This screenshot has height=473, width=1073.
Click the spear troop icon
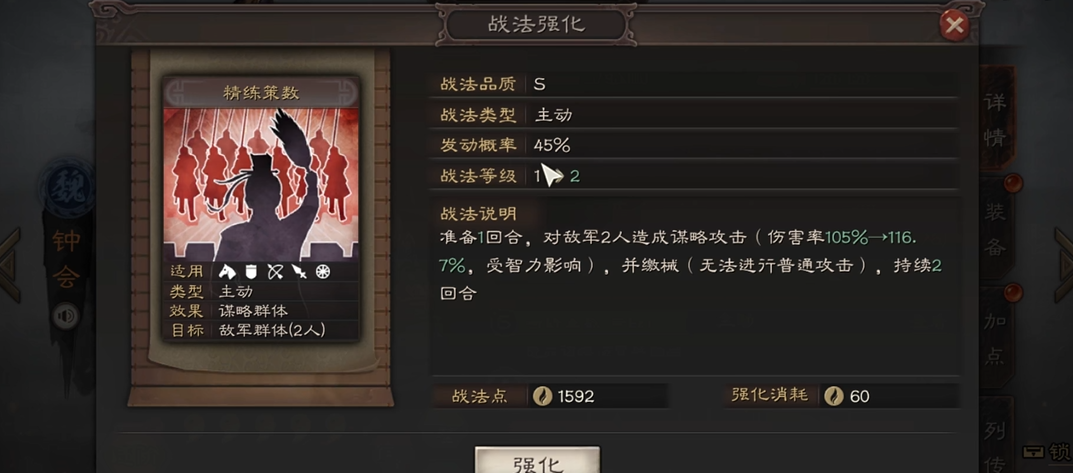(298, 272)
